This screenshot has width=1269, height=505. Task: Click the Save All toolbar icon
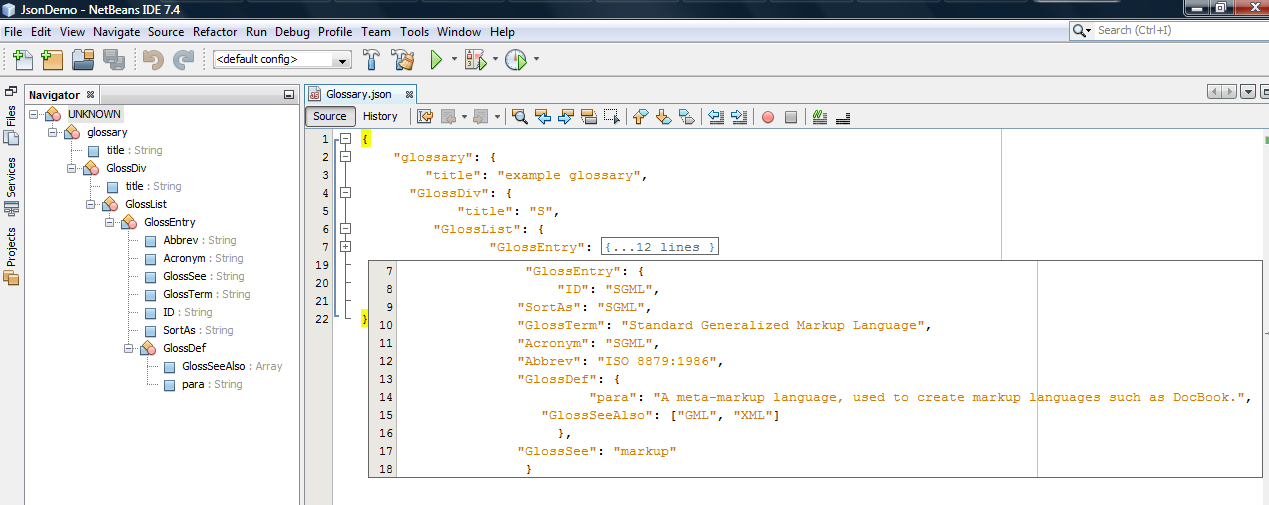point(112,60)
